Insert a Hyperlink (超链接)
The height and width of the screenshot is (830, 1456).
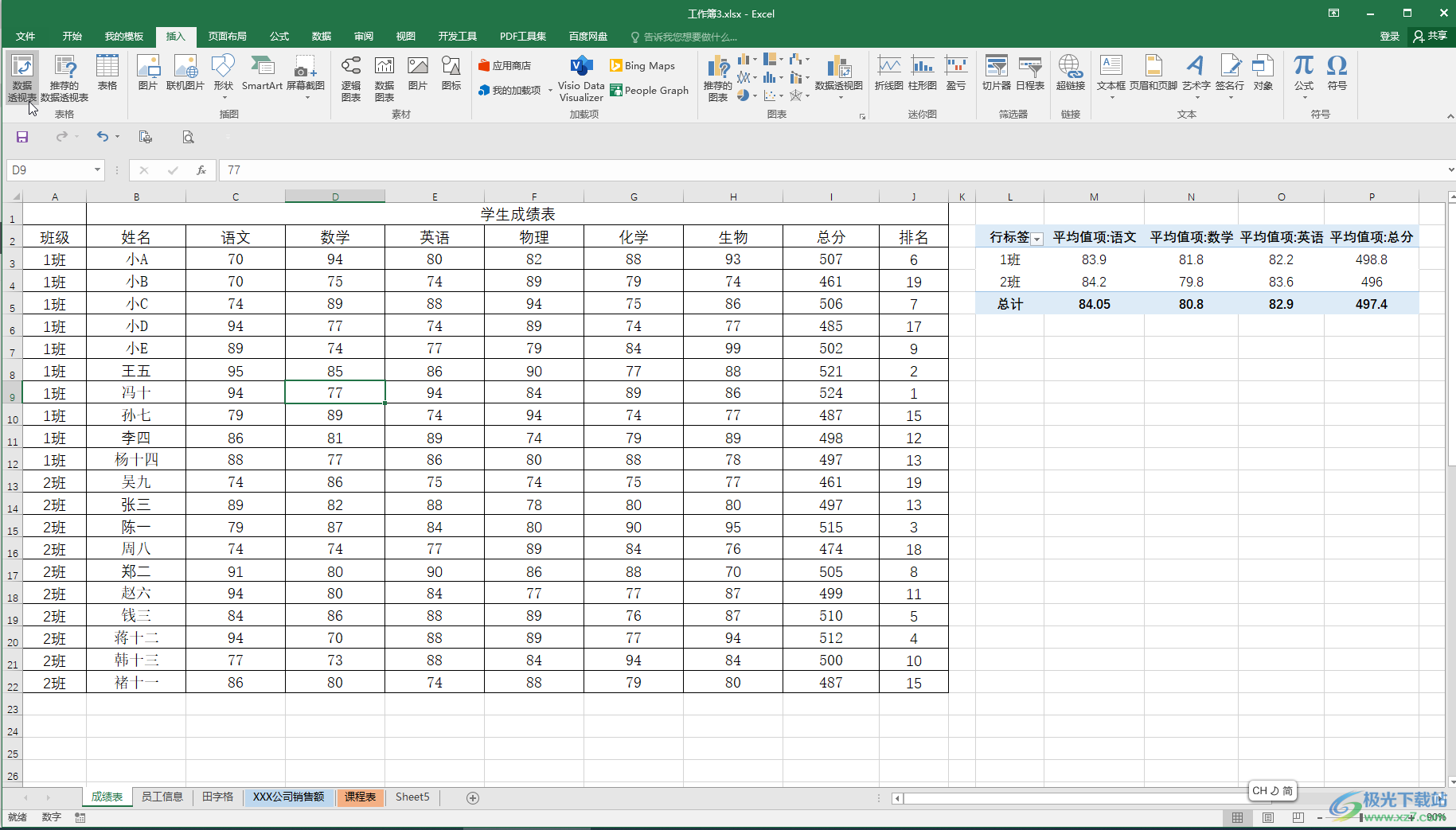pyautogui.click(x=1071, y=72)
